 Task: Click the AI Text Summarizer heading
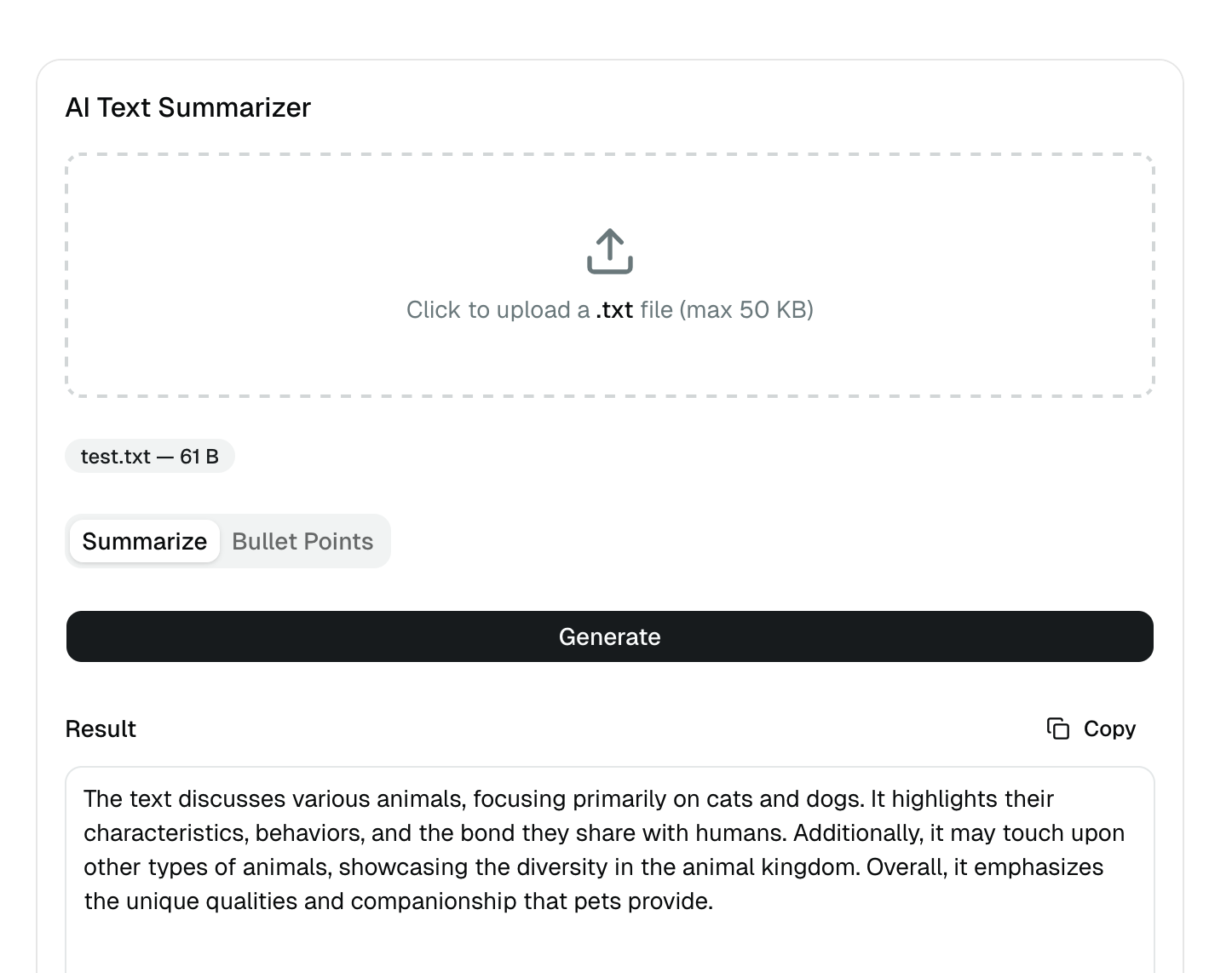point(188,107)
